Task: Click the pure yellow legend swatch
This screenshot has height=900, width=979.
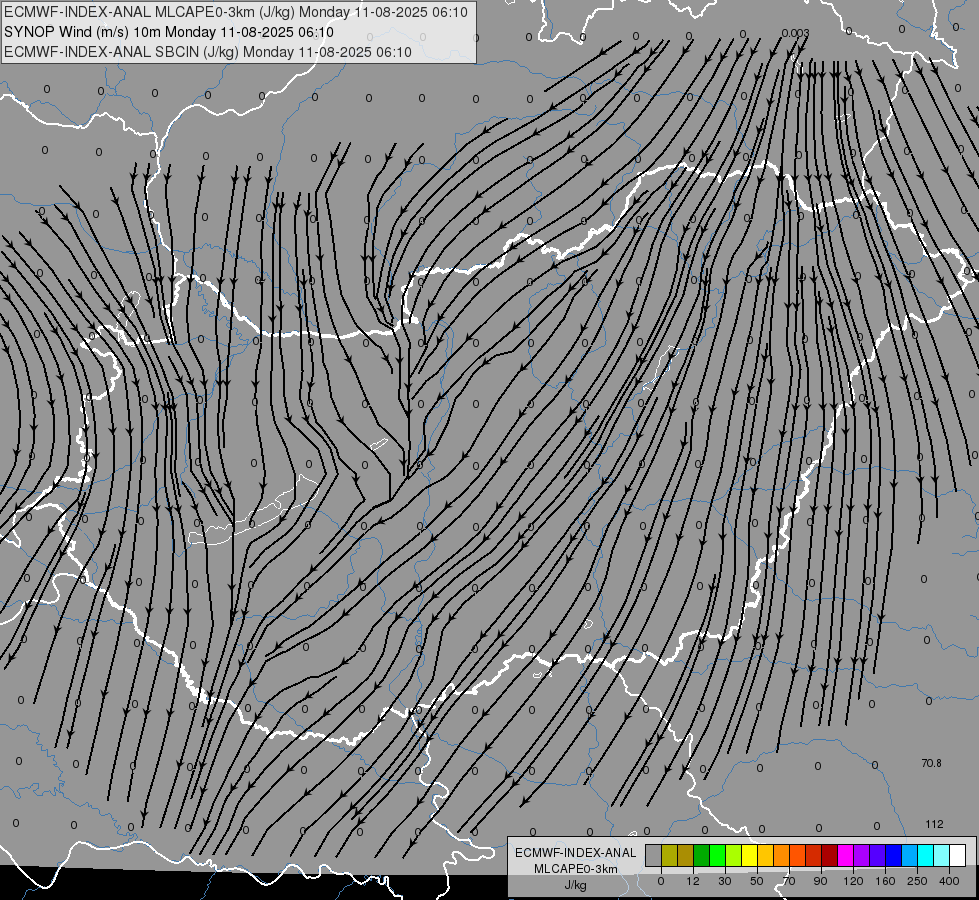Action: (x=749, y=855)
